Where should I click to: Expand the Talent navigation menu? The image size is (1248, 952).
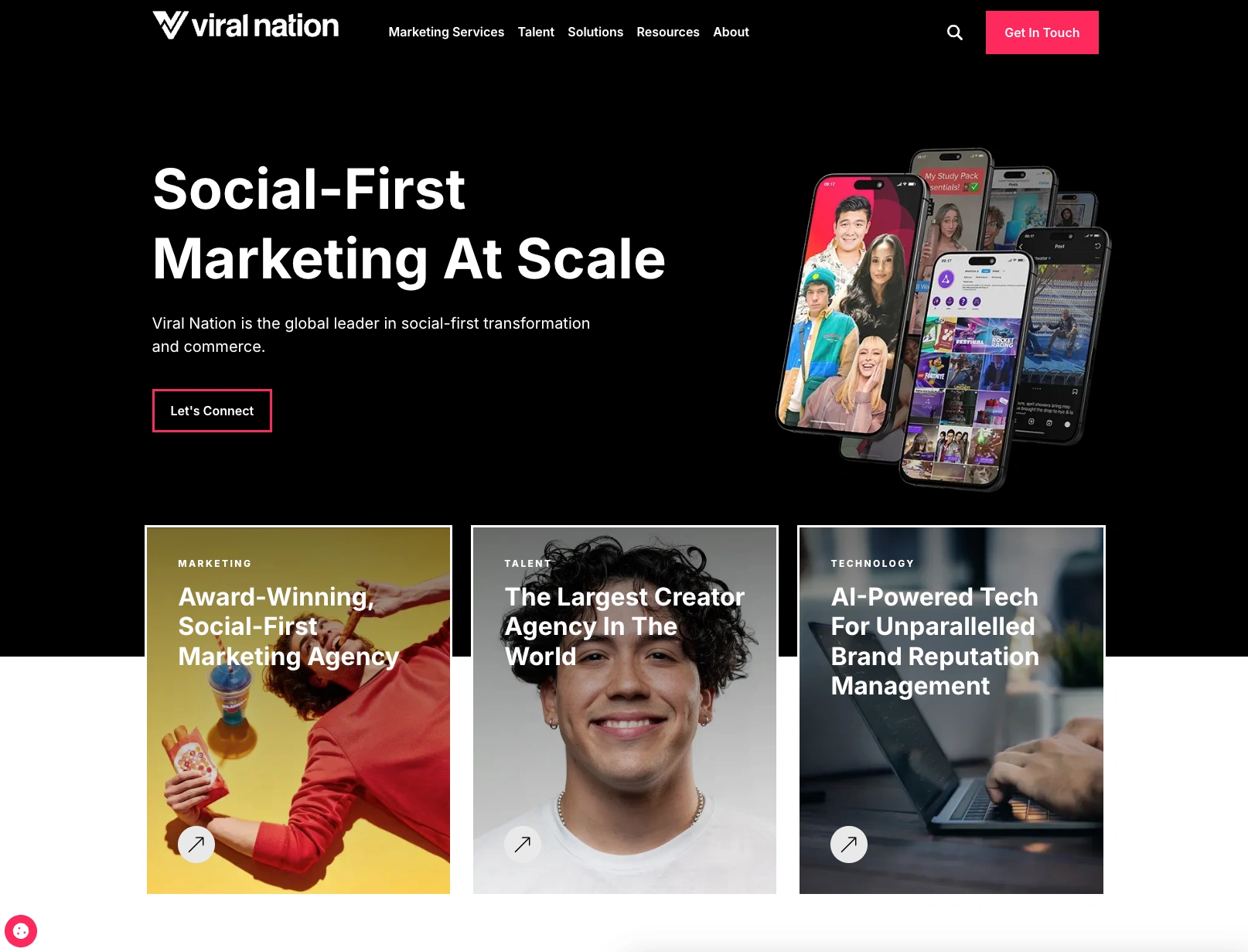536,32
